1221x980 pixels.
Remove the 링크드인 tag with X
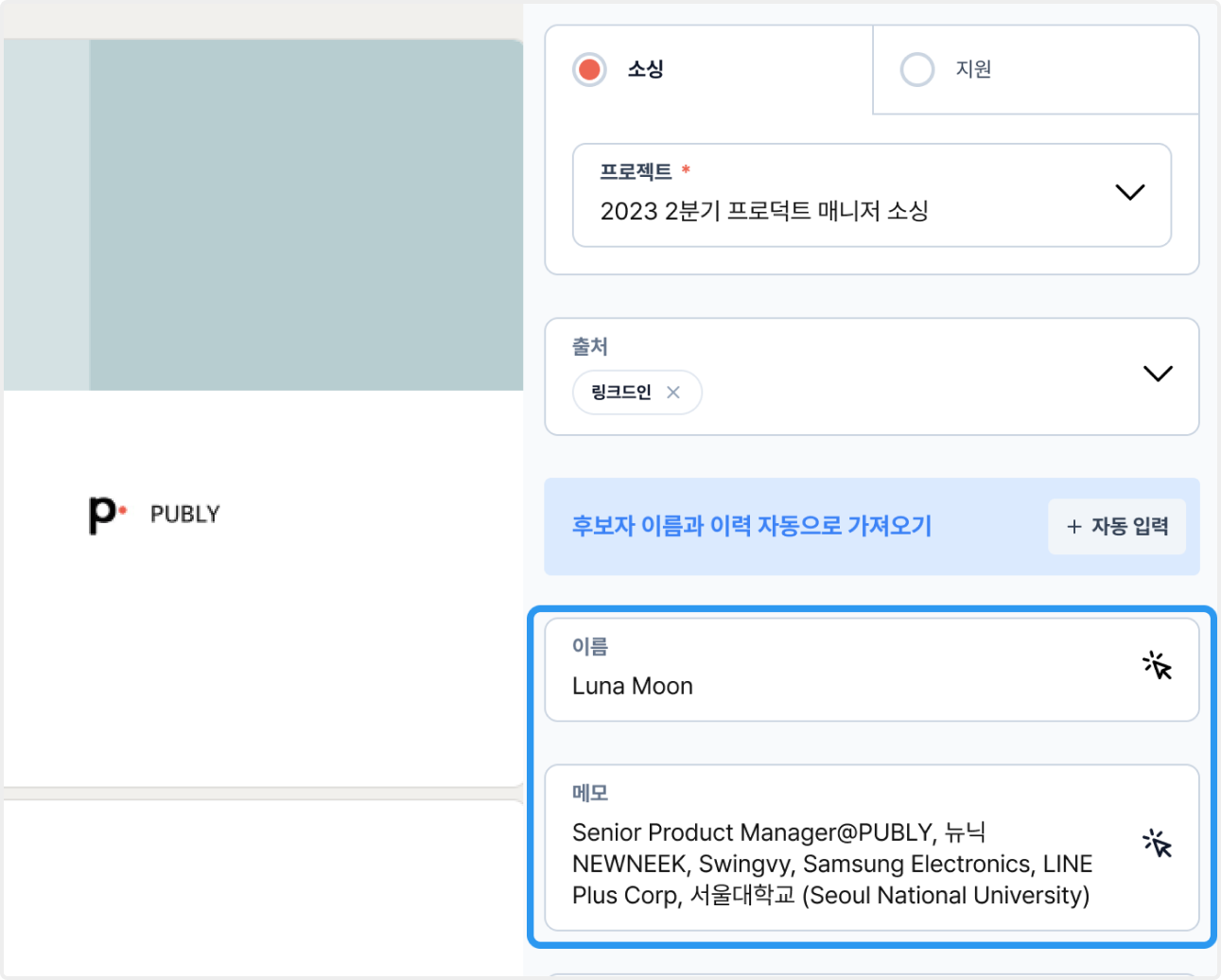(x=673, y=393)
